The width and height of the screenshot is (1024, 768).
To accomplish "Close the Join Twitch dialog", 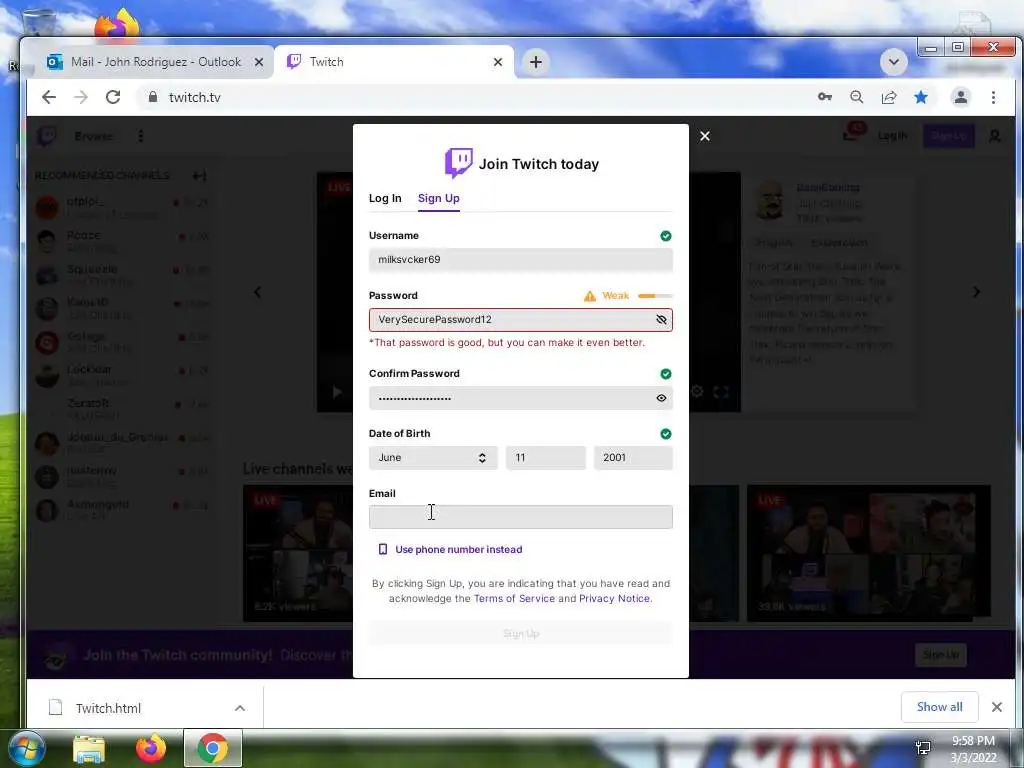I will click(705, 136).
